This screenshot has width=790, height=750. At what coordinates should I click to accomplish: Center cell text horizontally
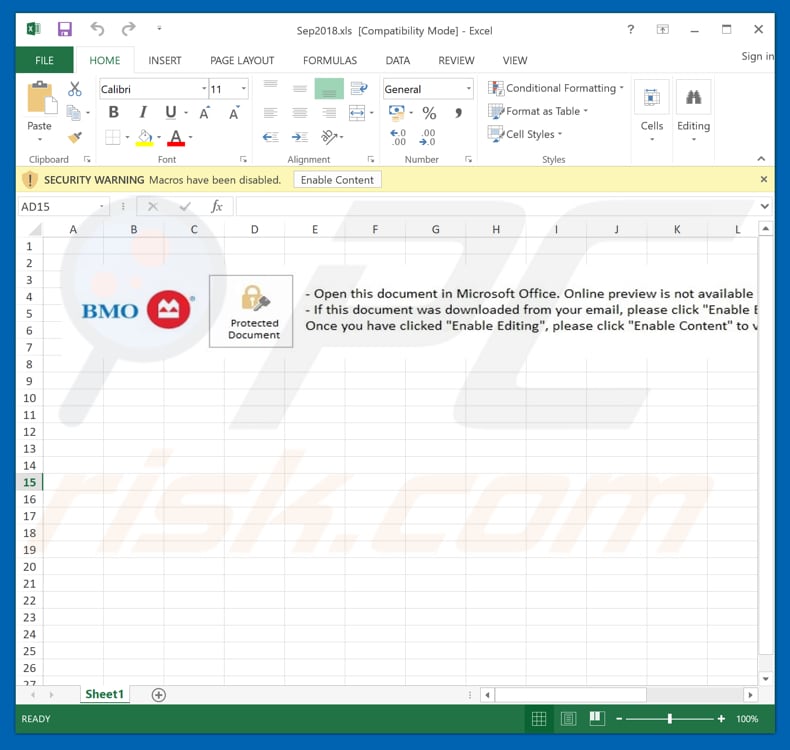[x=300, y=113]
